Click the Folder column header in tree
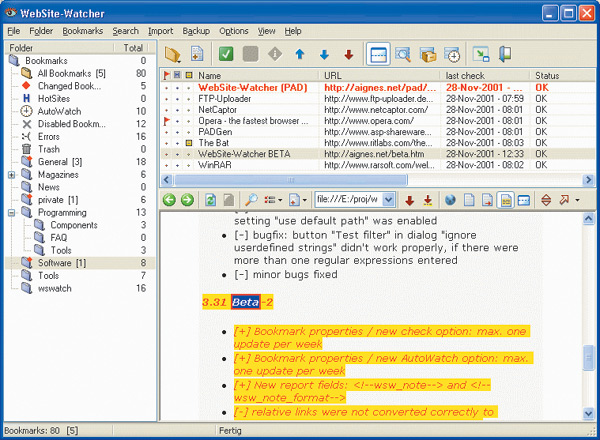 (59, 48)
